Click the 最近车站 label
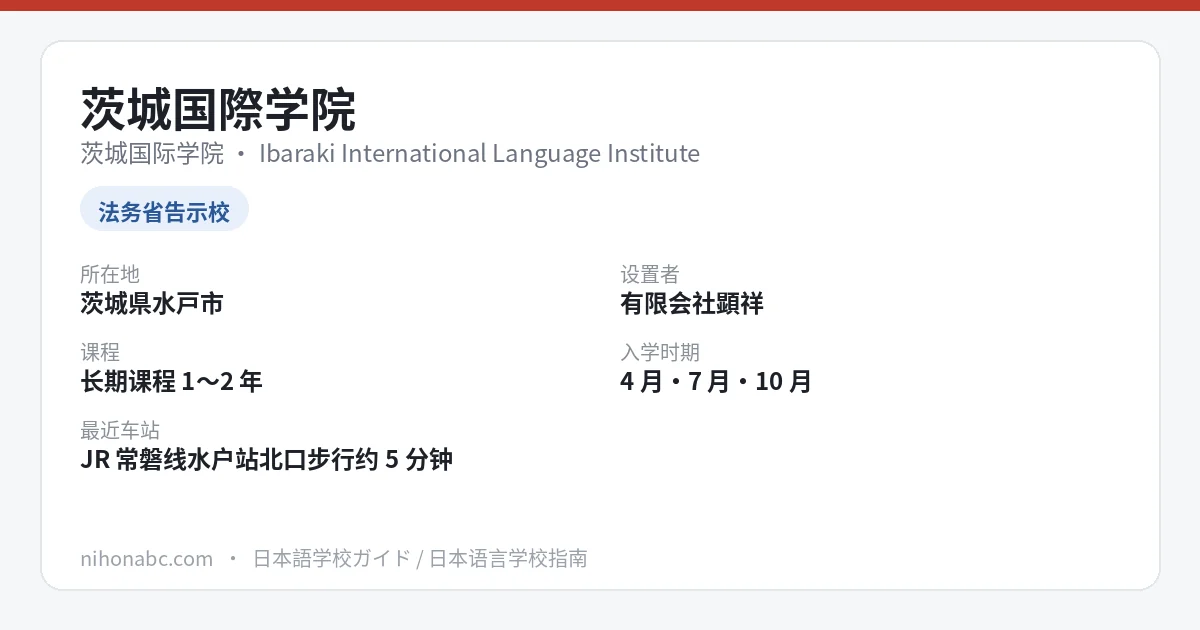The image size is (1200, 630). pos(120,430)
